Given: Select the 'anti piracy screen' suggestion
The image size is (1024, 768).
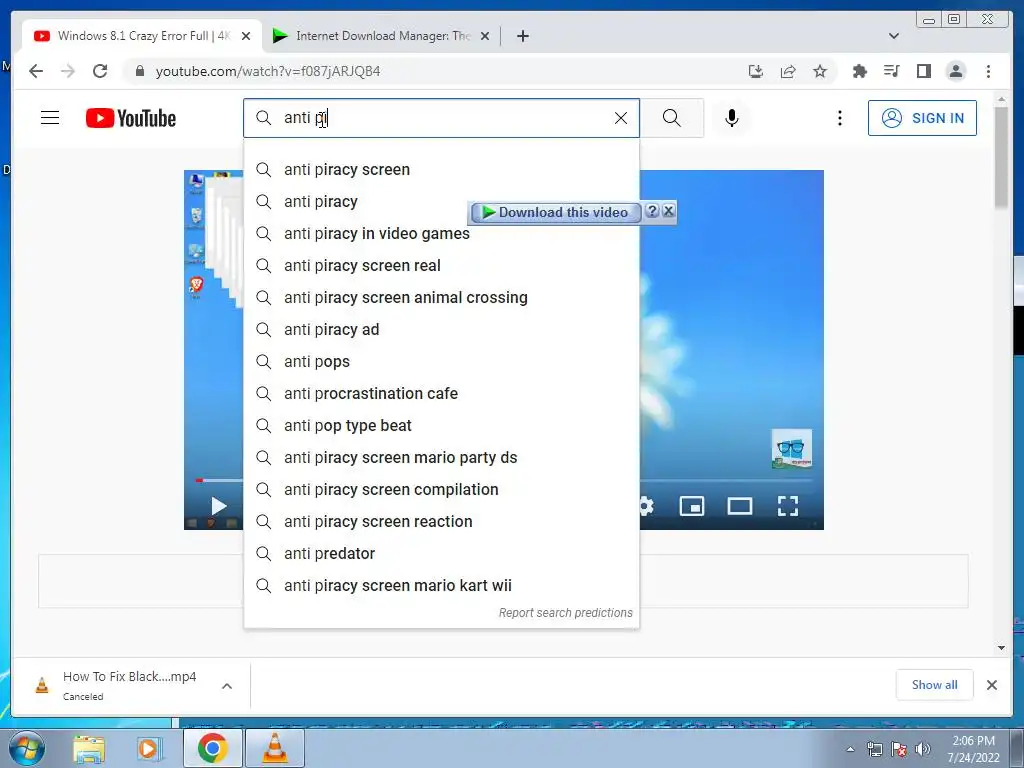Looking at the screenshot, I should [x=441, y=170].
